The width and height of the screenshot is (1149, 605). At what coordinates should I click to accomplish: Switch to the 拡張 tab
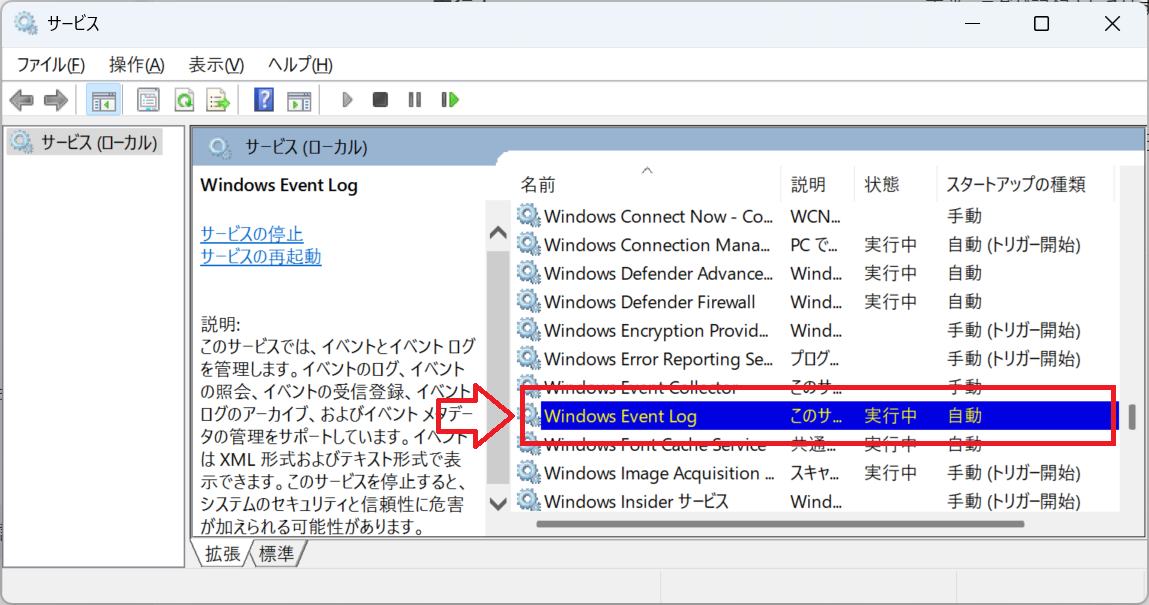222,554
